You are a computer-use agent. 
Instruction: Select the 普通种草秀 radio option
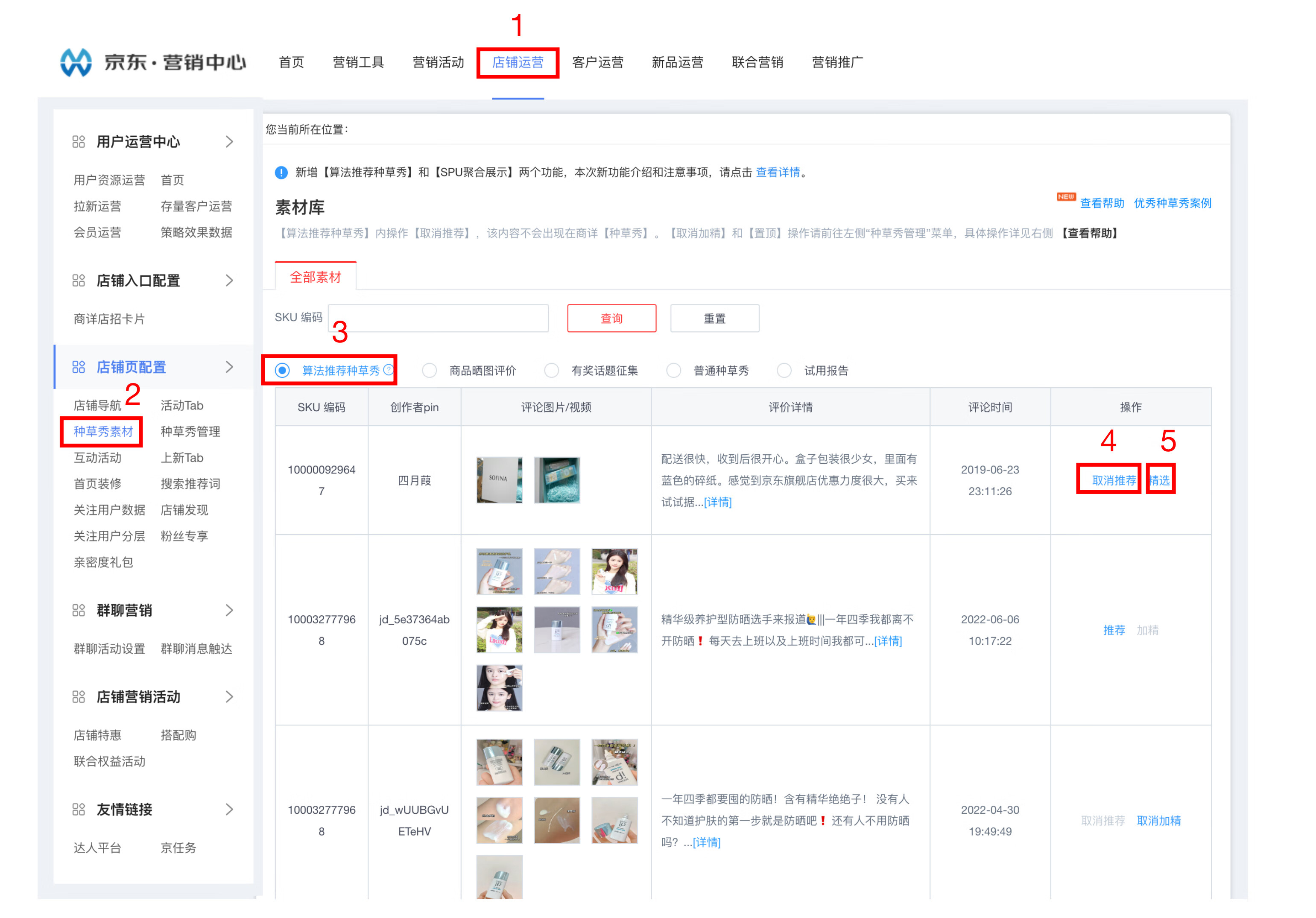tap(673, 370)
